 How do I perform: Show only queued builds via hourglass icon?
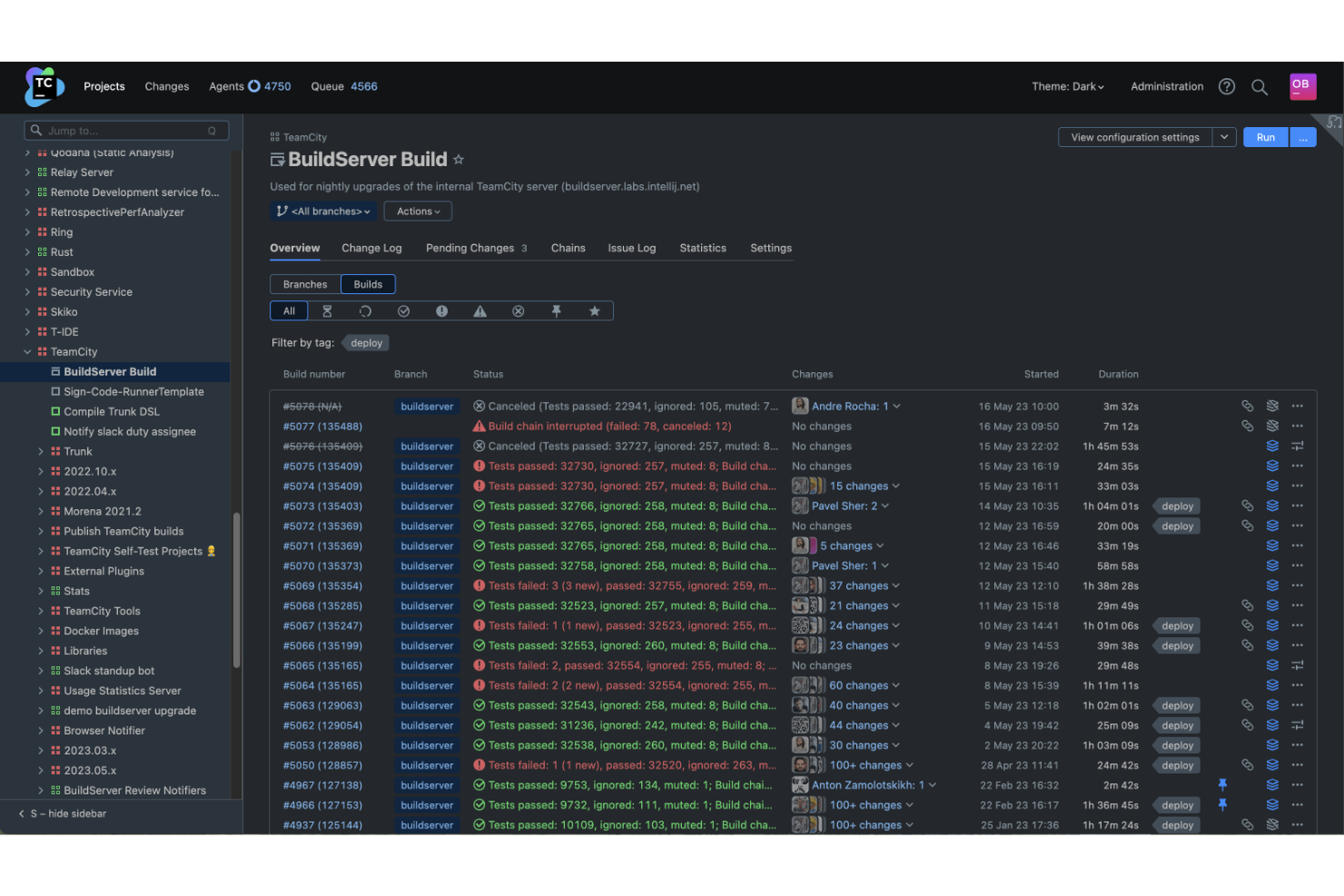coord(327,310)
